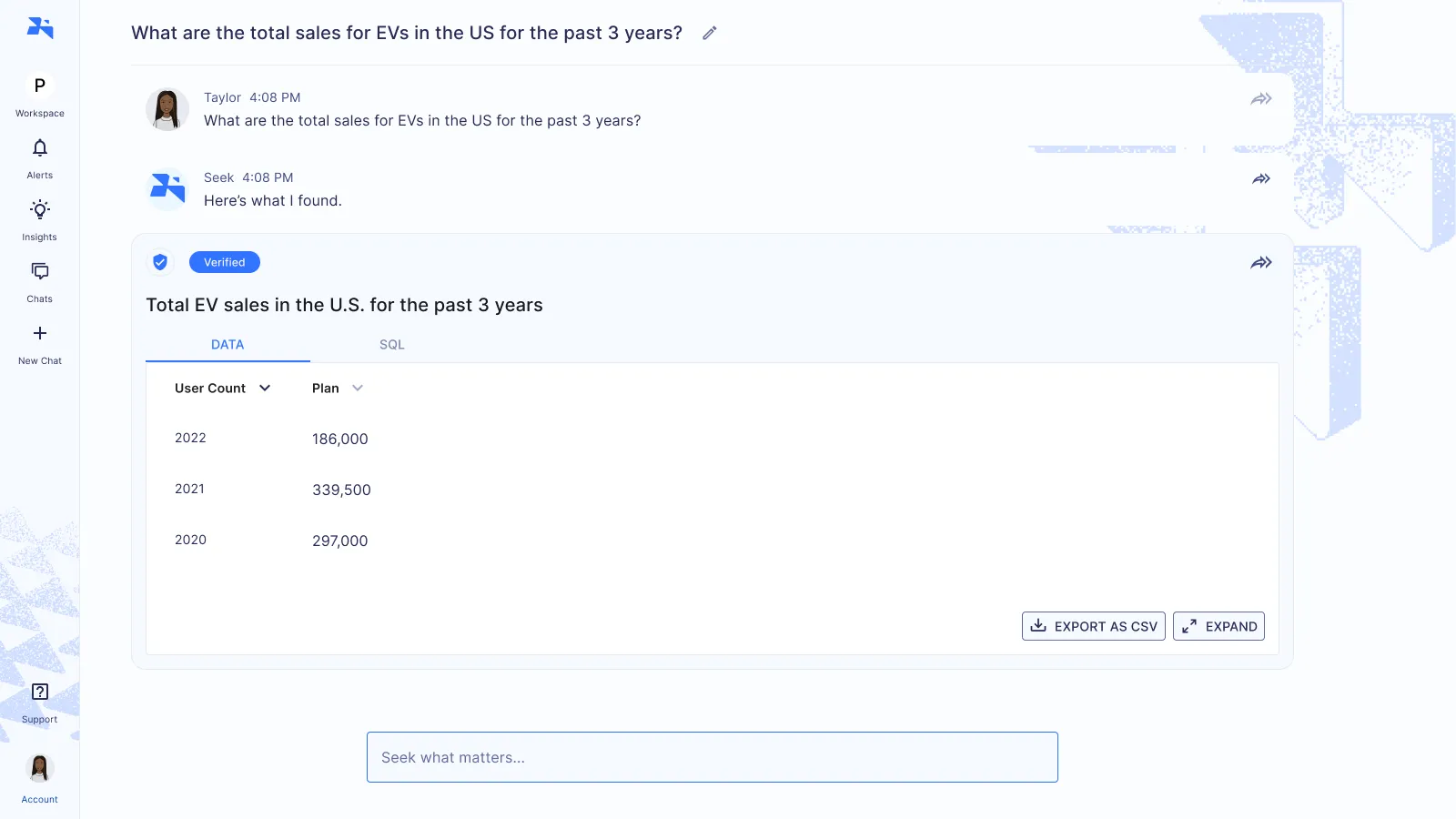The width and height of the screenshot is (1456, 819).
Task: Open the Alerts bell icon
Action: pyautogui.click(x=40, y=148)
